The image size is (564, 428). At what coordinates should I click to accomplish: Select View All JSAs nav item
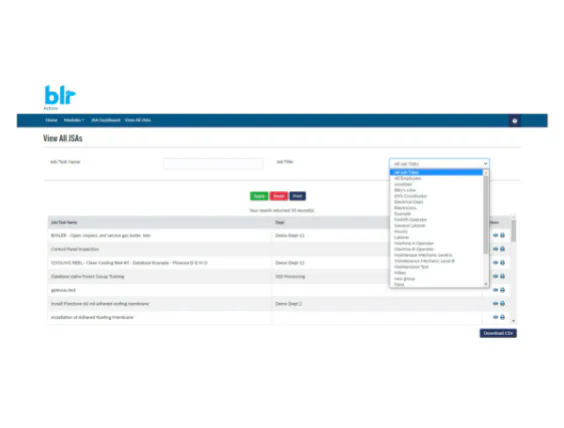[x=138, y=120]
